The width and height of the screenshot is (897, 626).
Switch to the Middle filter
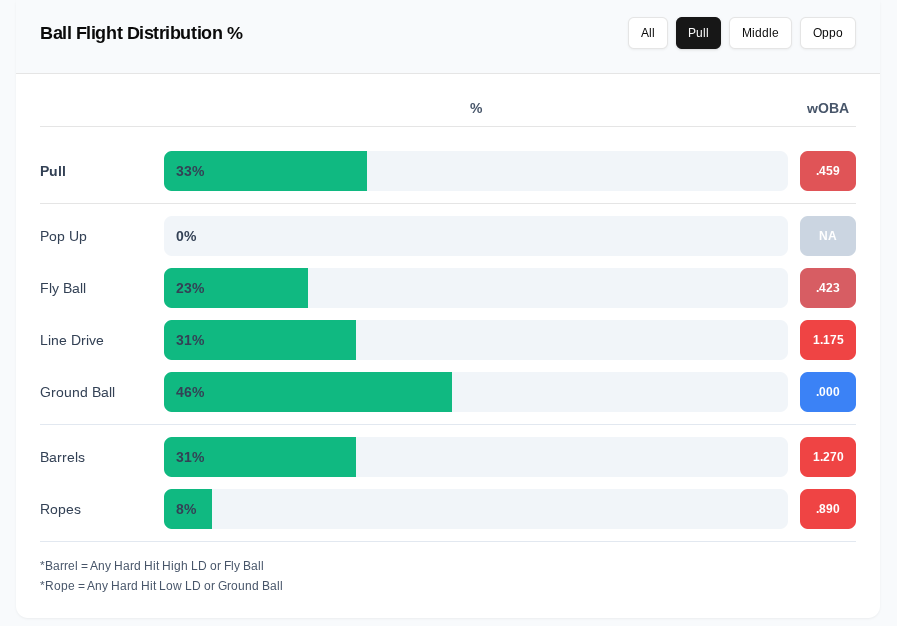pos(760,33)
